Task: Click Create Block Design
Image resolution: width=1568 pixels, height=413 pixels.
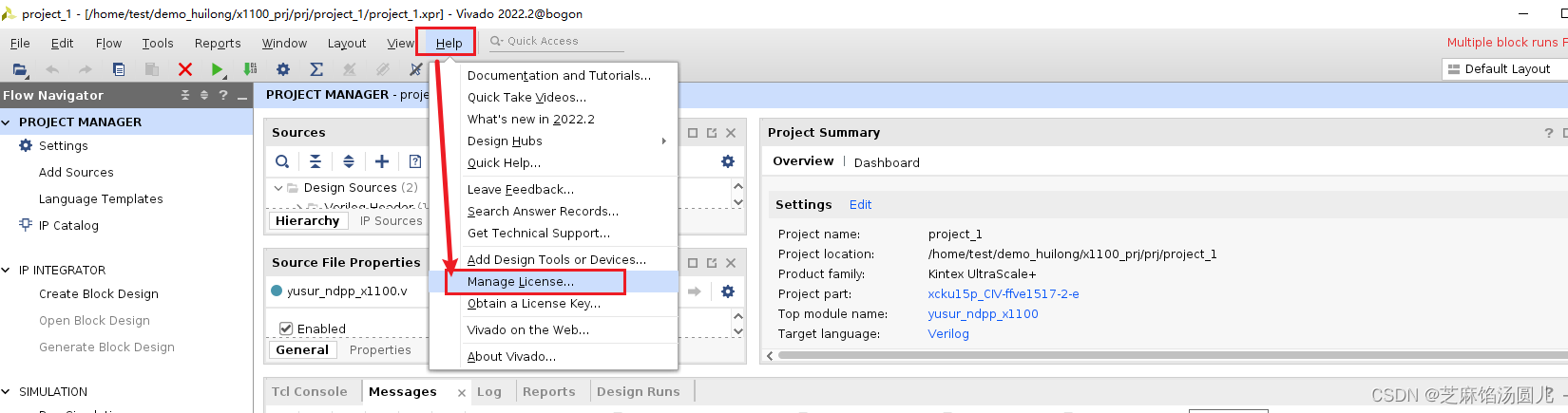Action: [x=99, y=293]
